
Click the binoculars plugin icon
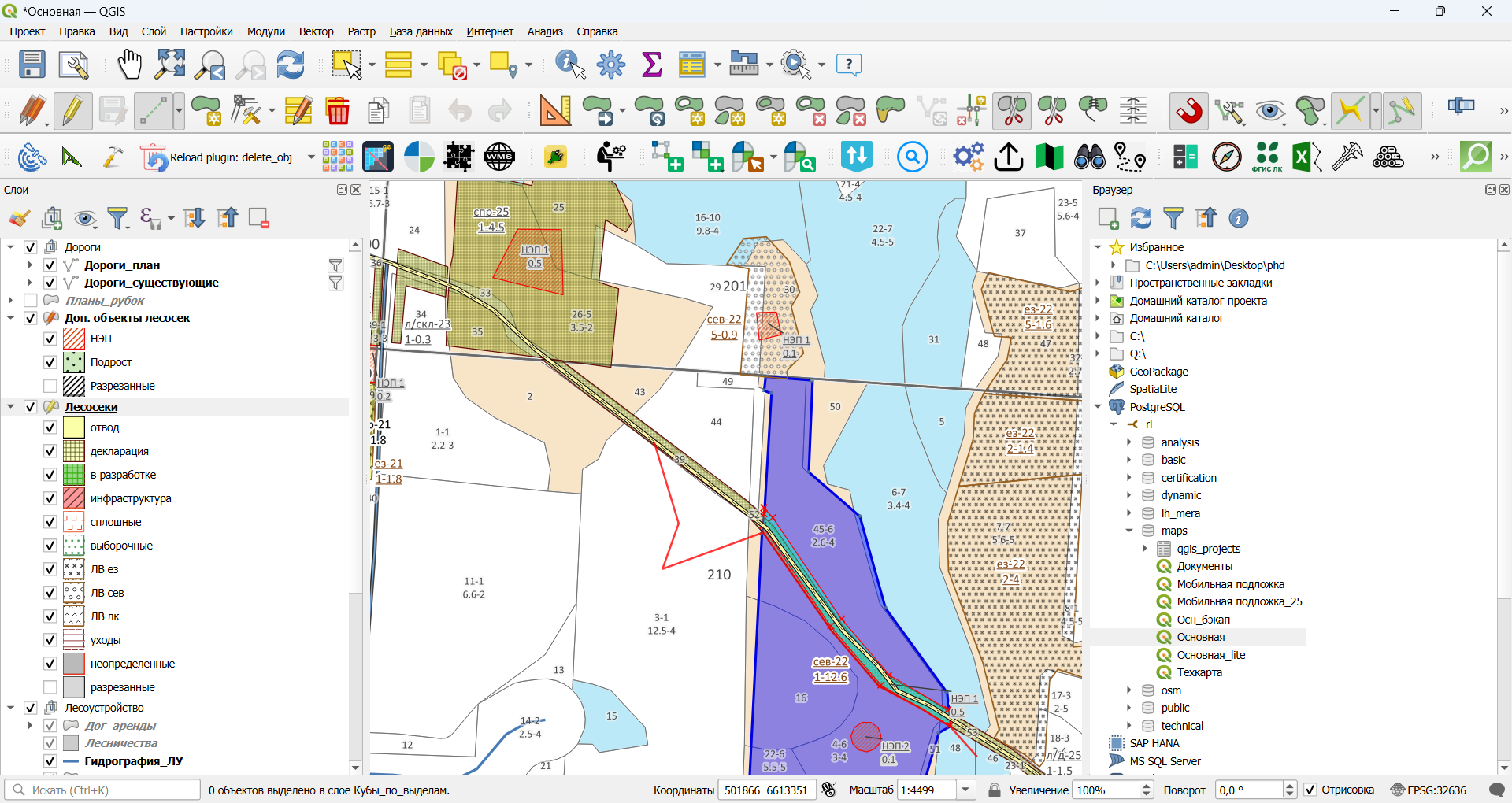click(1090, 157)
